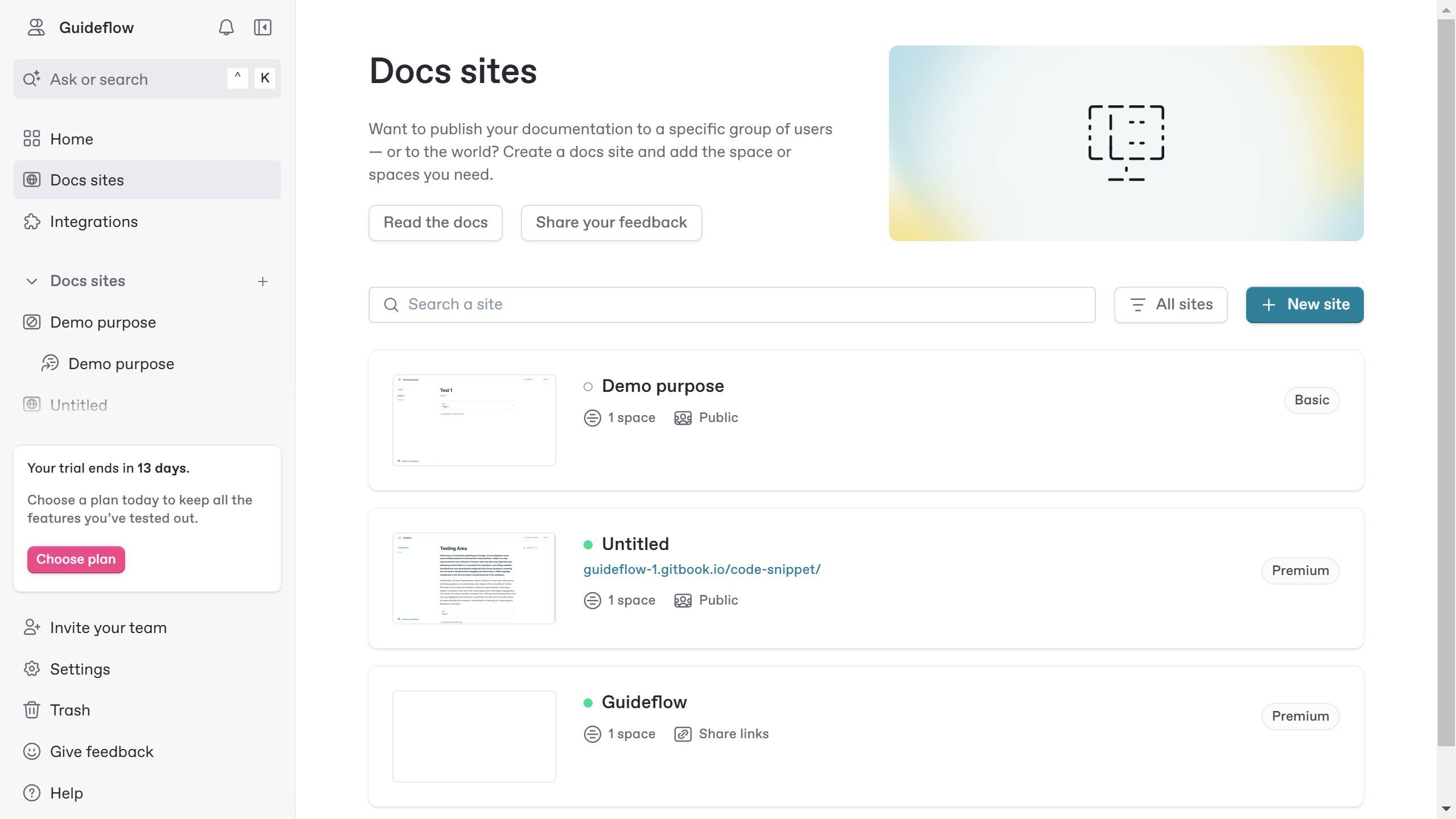Create a New site
1456x819 pixels.
[x=1305, y=304]
